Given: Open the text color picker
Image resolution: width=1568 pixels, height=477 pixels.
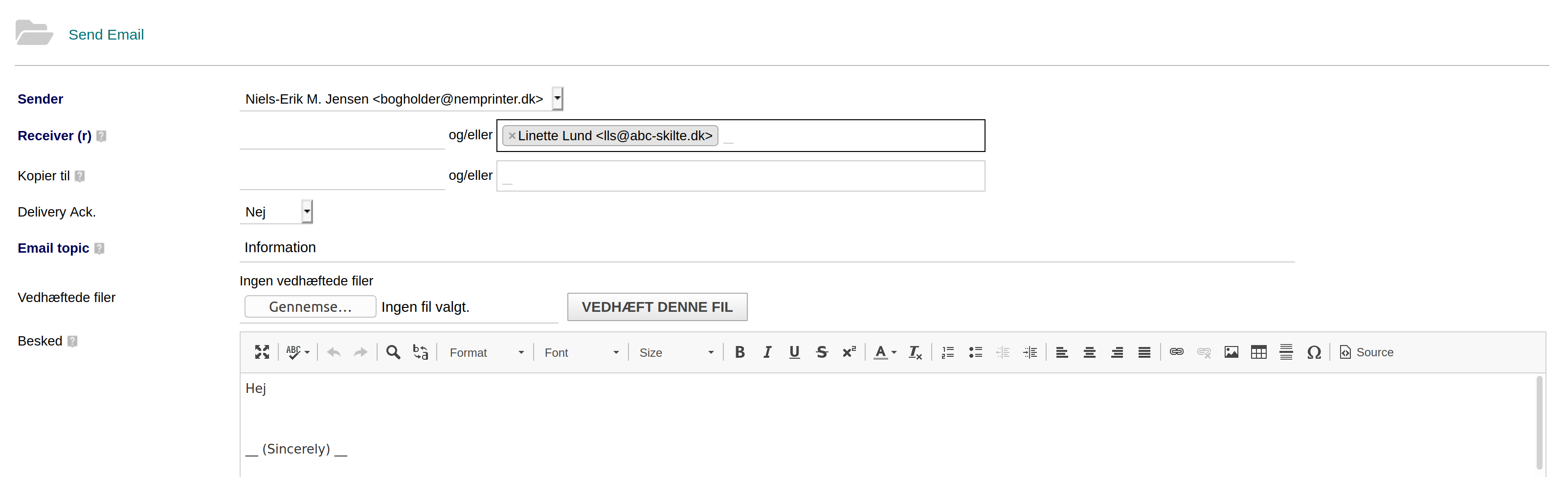Looking at the screenshot, I should (885, 352).
